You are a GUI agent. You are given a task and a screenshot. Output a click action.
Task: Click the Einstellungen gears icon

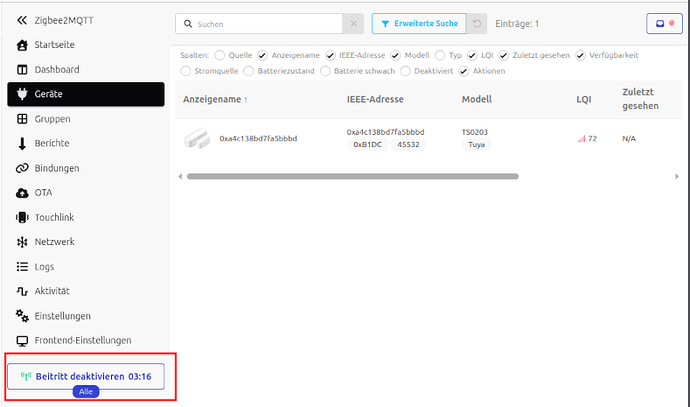22,316
